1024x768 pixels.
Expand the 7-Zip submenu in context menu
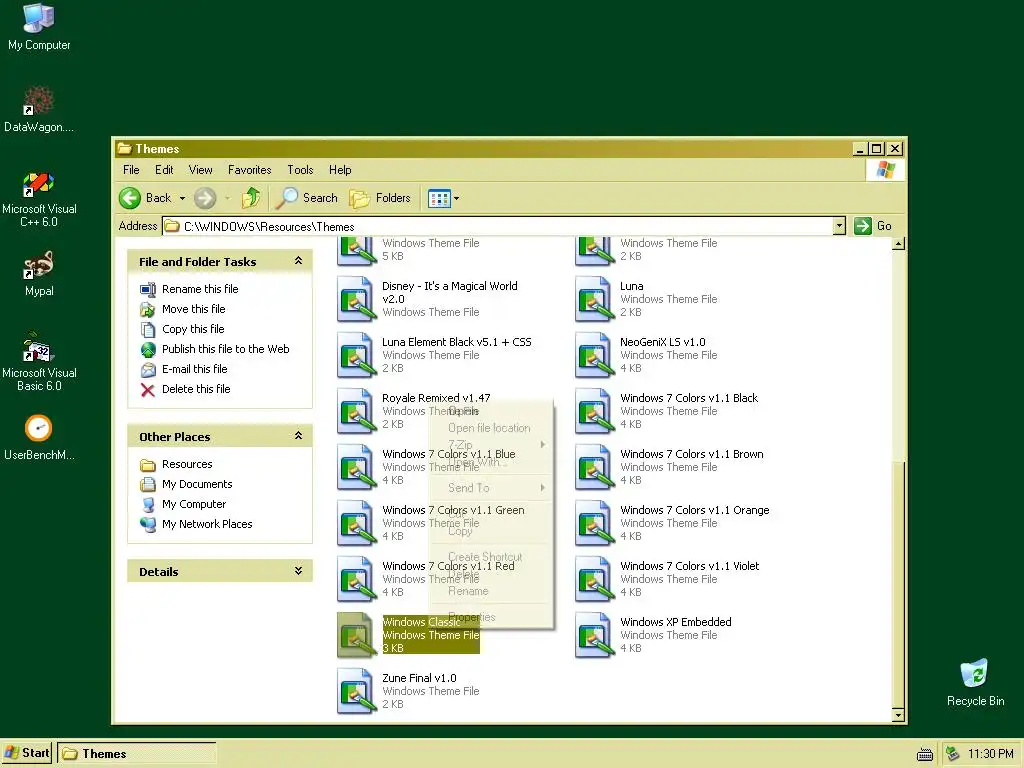(490, 445)
